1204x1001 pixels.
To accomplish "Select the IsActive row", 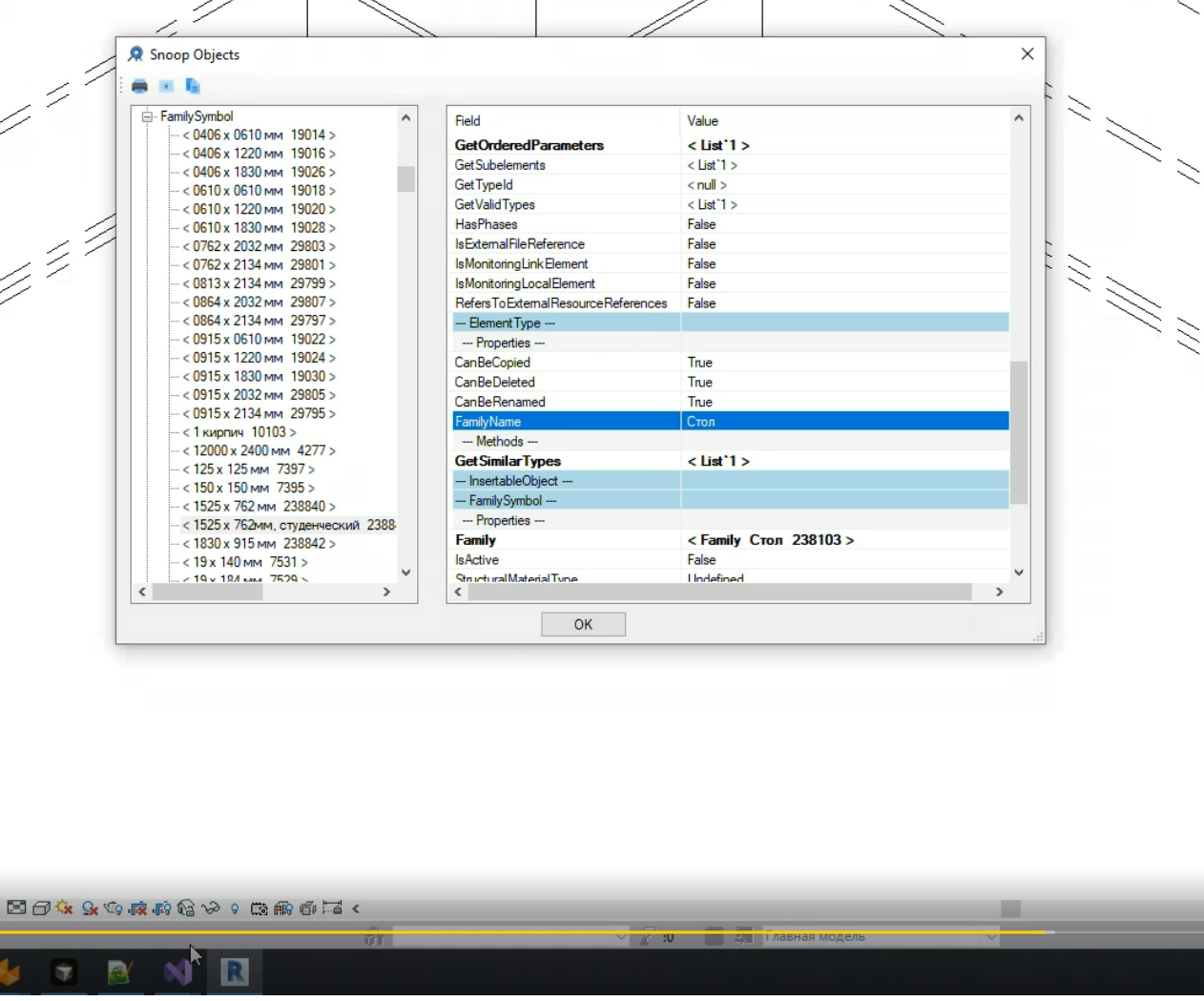I will point(731,560).
